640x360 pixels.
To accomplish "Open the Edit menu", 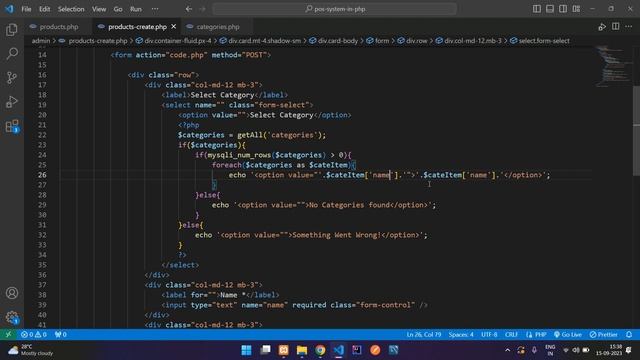I will [x=44, y=9].
